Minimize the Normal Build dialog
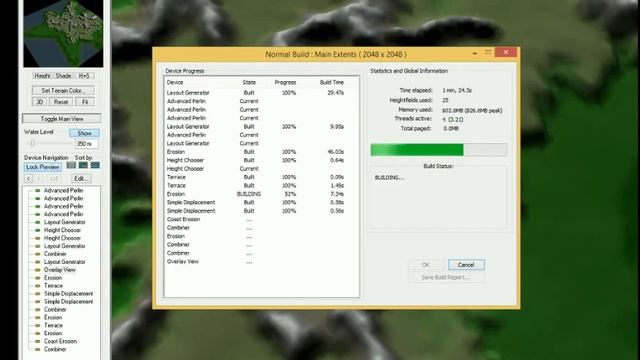The width and height of the screenshot is (640, 360). pos(475,53)
